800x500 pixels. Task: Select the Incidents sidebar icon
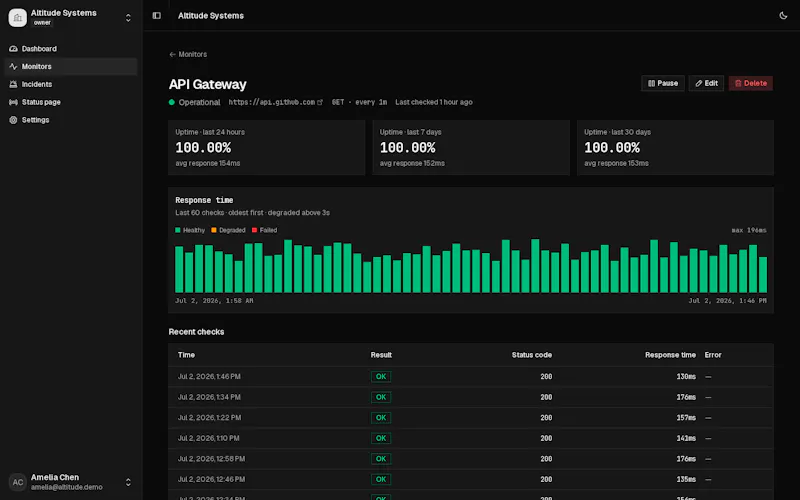point(13,84)
